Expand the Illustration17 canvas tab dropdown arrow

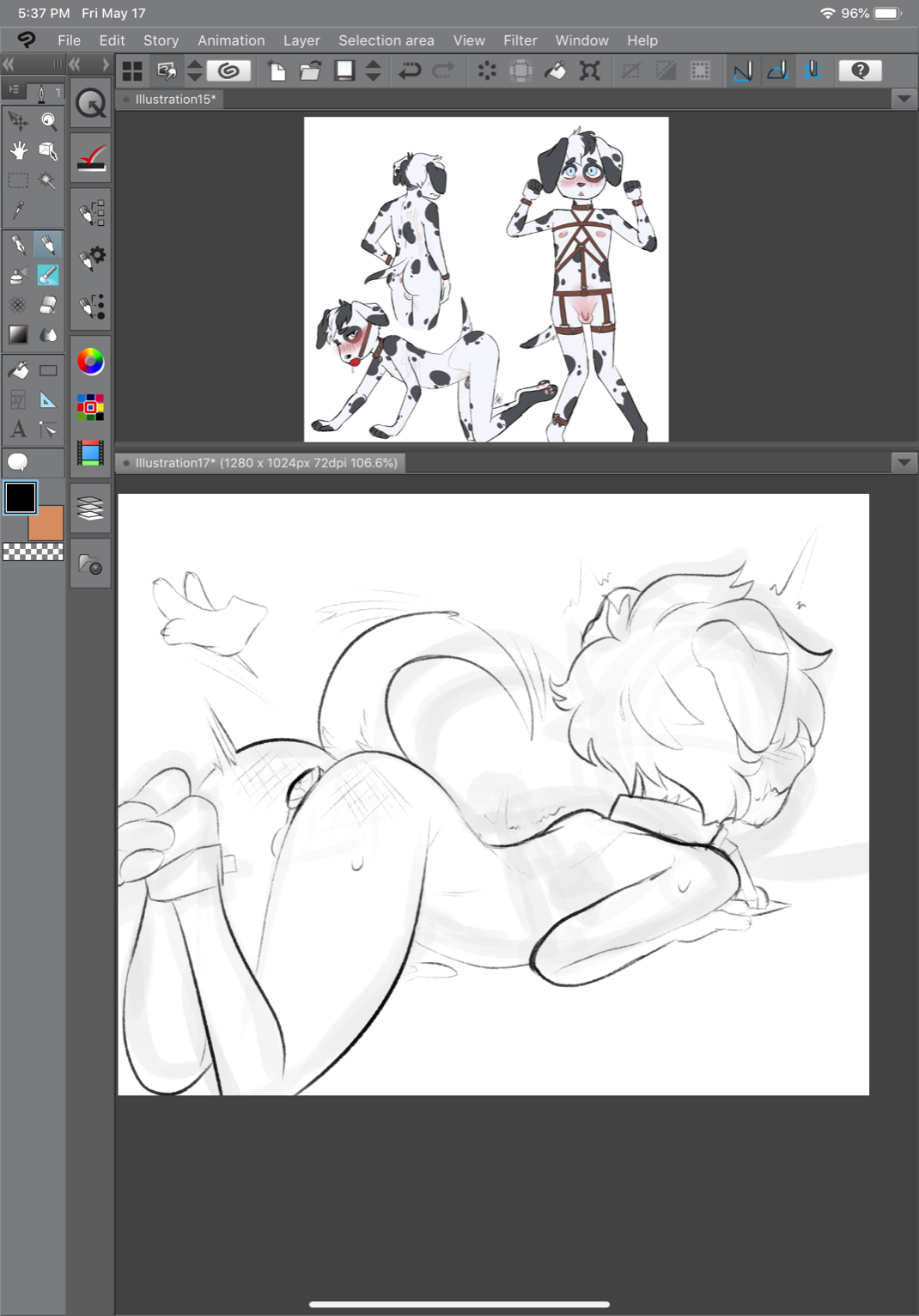pos(904,462)
